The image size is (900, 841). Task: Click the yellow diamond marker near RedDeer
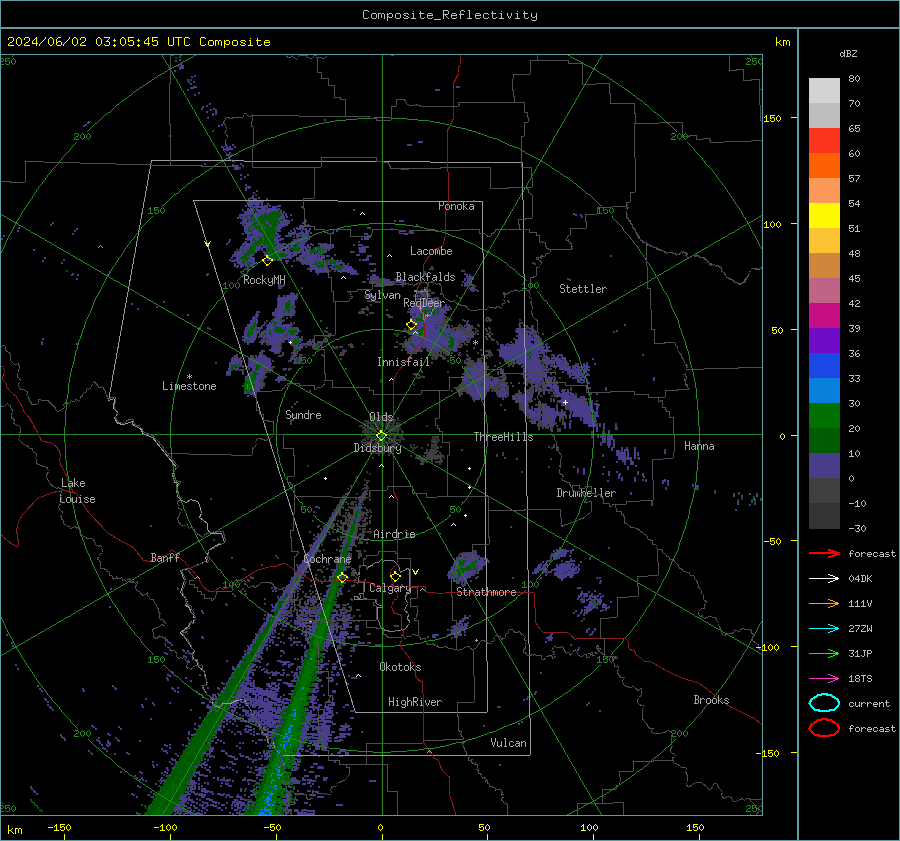pos(412,325)
